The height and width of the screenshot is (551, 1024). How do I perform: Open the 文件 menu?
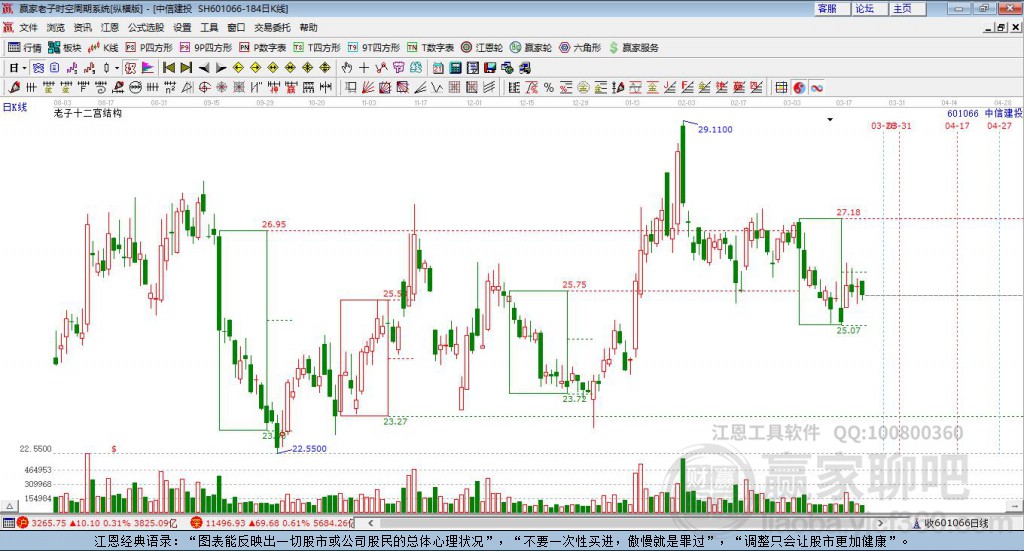pyautogui.click(x=29, y=27)
